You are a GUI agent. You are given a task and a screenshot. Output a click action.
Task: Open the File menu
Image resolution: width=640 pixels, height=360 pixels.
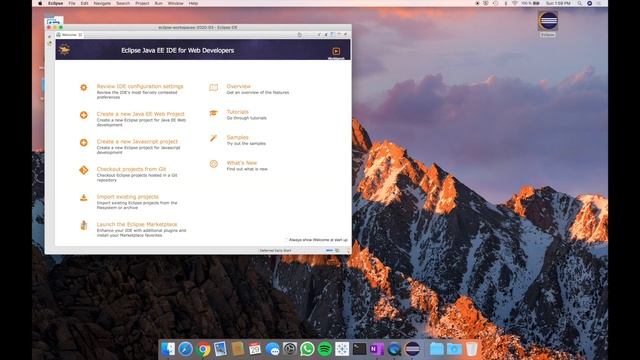tap(72, 3)
